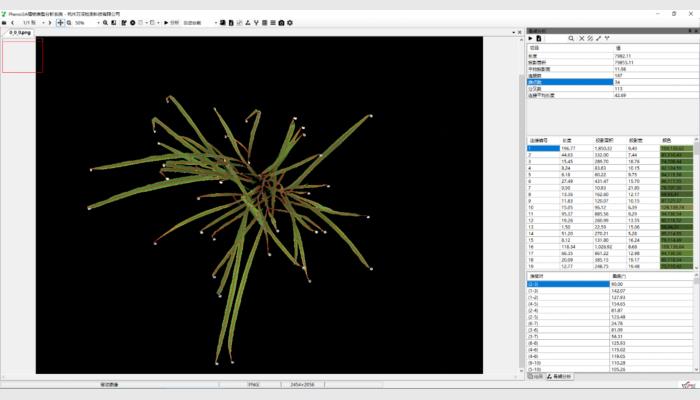
Task: Open settings via the gear icon
Action: 290,22
